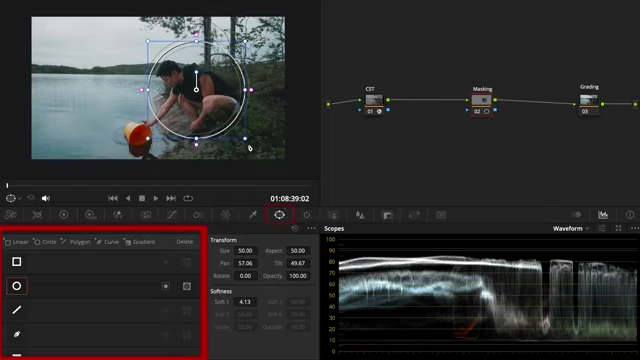Jump to first frame

tap(113, 198)
